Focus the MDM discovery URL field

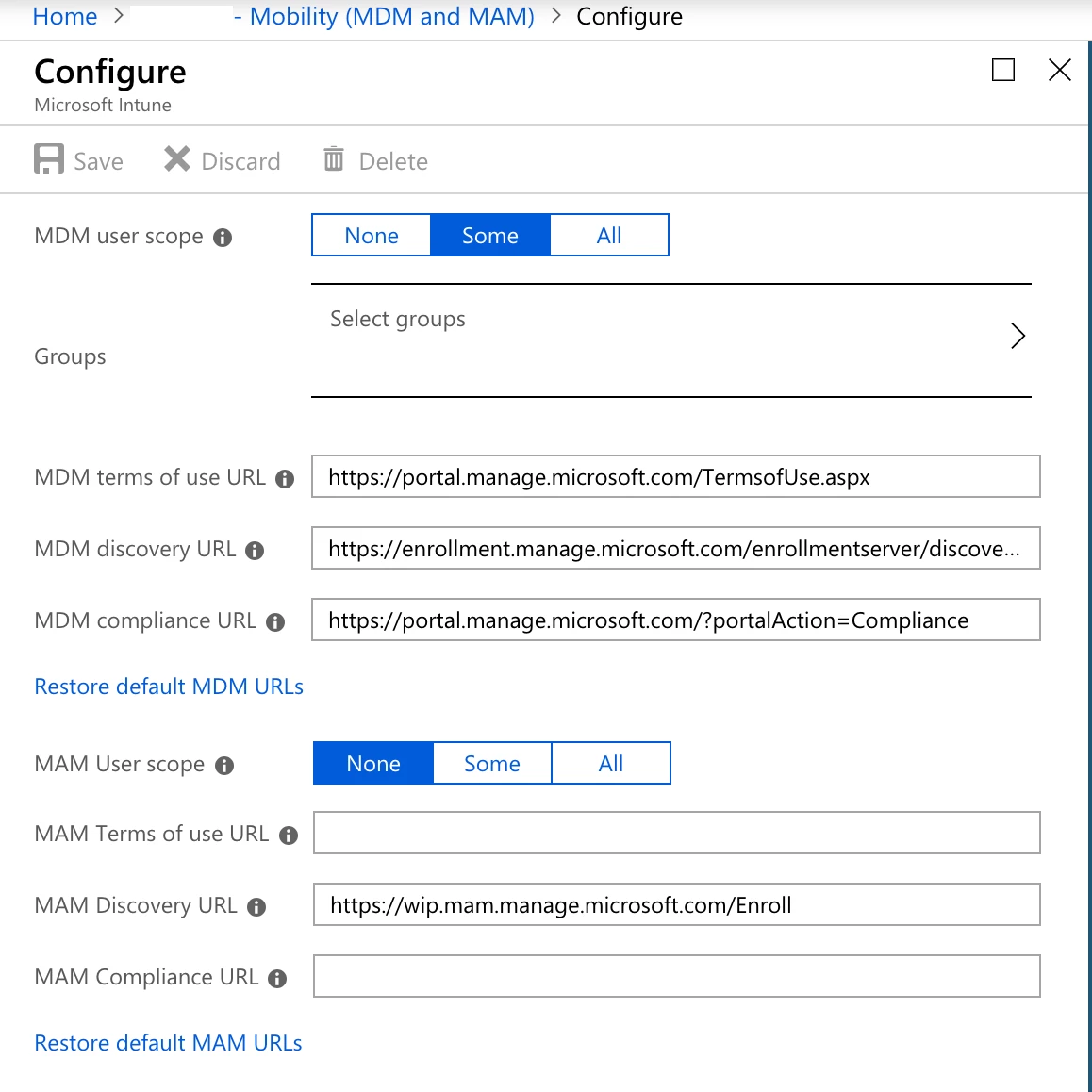coord(676,548)
